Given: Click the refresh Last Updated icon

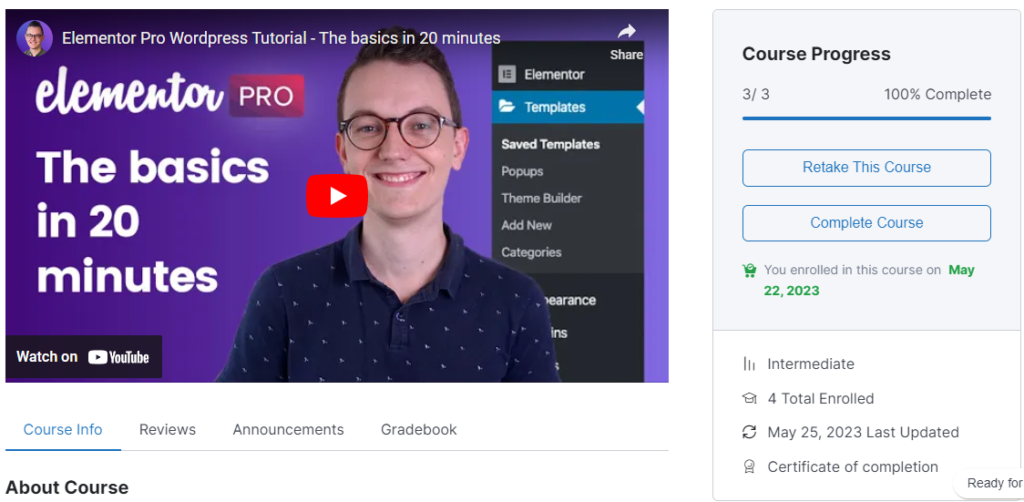Looking at the screenshot, I should [749, 432].
